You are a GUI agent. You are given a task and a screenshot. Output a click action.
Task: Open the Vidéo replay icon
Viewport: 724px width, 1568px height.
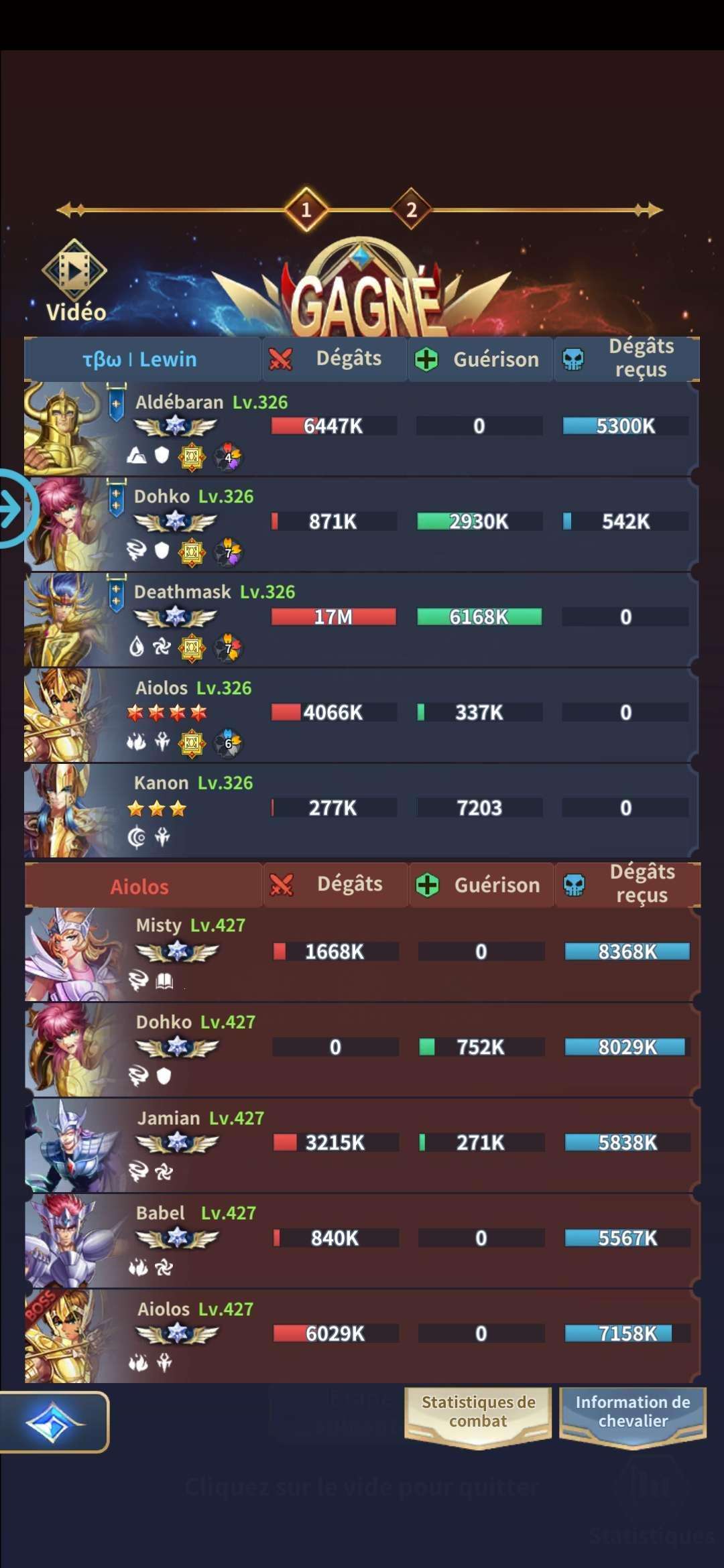pos(74,271)
